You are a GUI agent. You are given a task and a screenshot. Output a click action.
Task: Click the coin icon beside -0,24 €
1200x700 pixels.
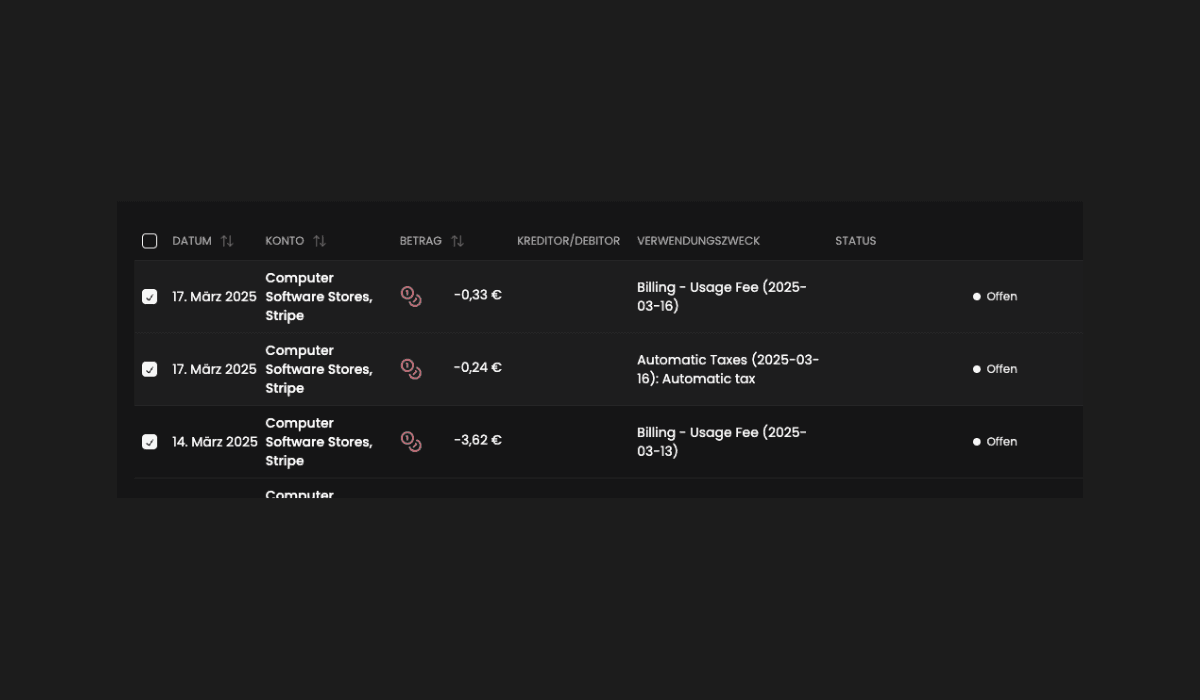click(x=411, y=369)
